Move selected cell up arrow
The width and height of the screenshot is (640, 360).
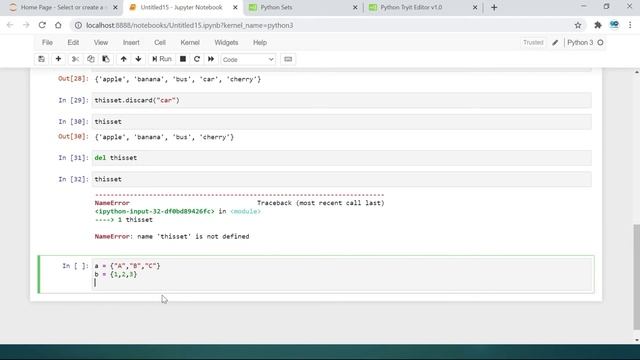(x=123, y=59)
